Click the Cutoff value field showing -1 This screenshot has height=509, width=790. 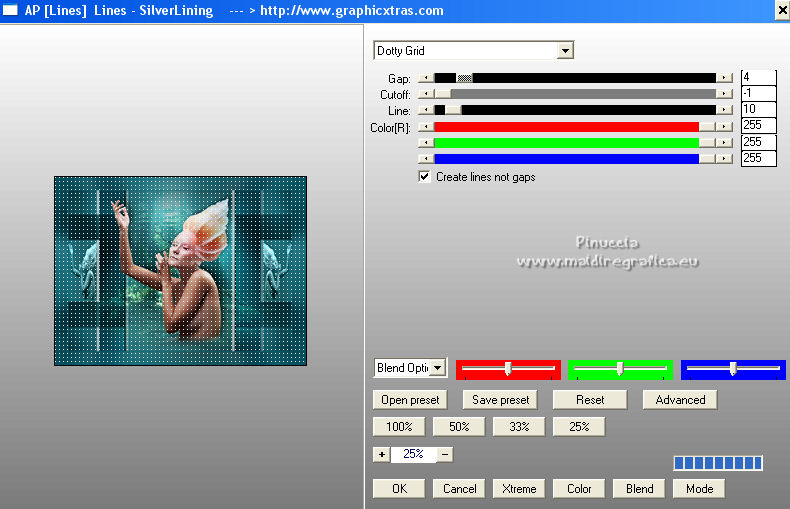759,93
